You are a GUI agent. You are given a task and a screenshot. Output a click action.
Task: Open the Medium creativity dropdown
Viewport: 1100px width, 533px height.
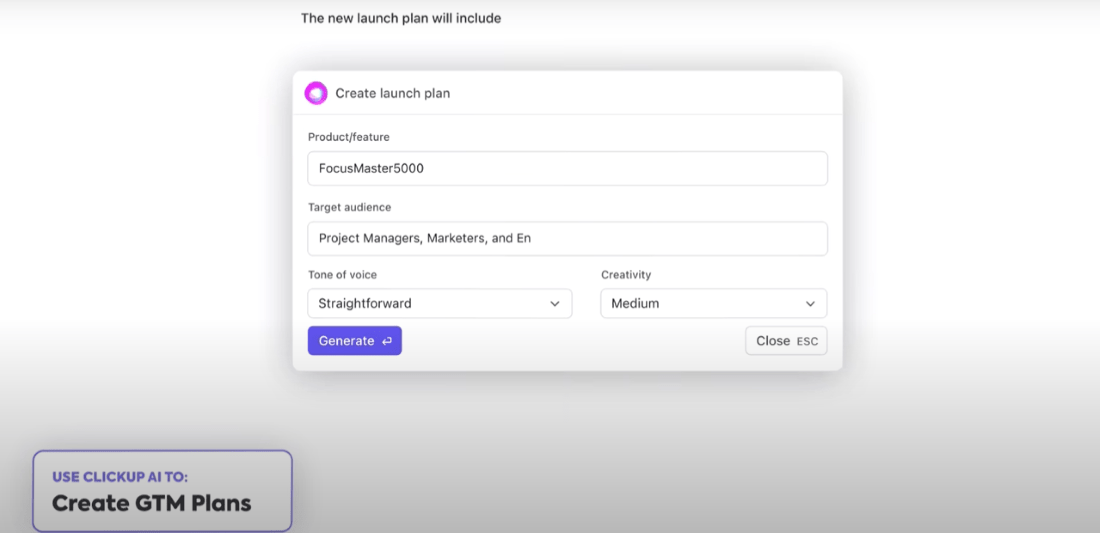coord(712,304)
